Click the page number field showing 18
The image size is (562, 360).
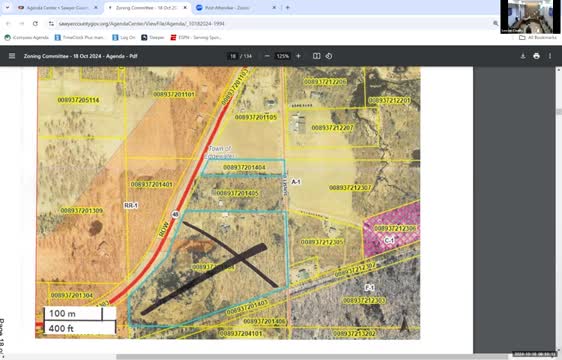(x=233, y=56)
